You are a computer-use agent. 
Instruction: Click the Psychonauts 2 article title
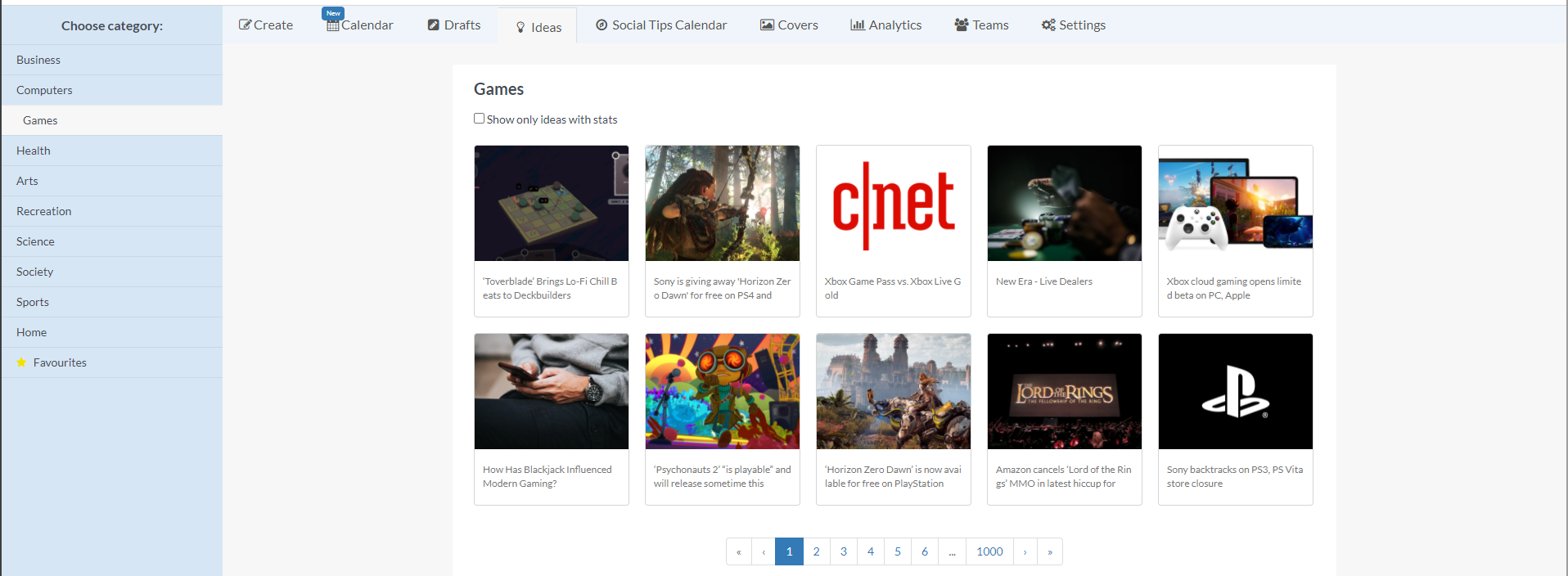click(722, 476)
